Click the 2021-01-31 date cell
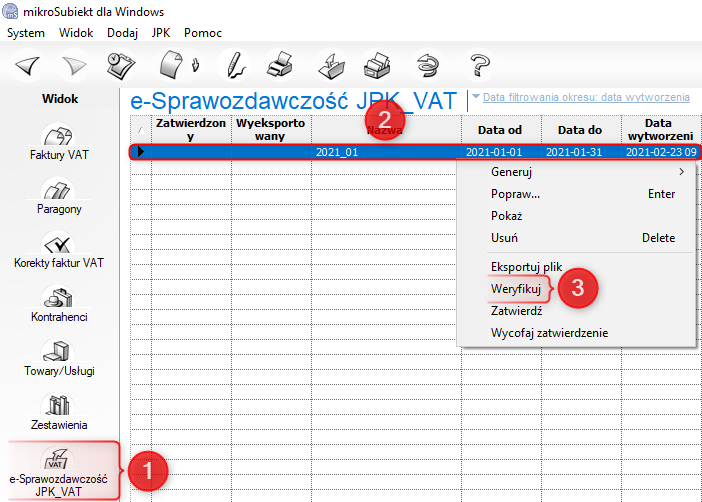The height and width of the screenshot is (502, 702). point(580,152)
